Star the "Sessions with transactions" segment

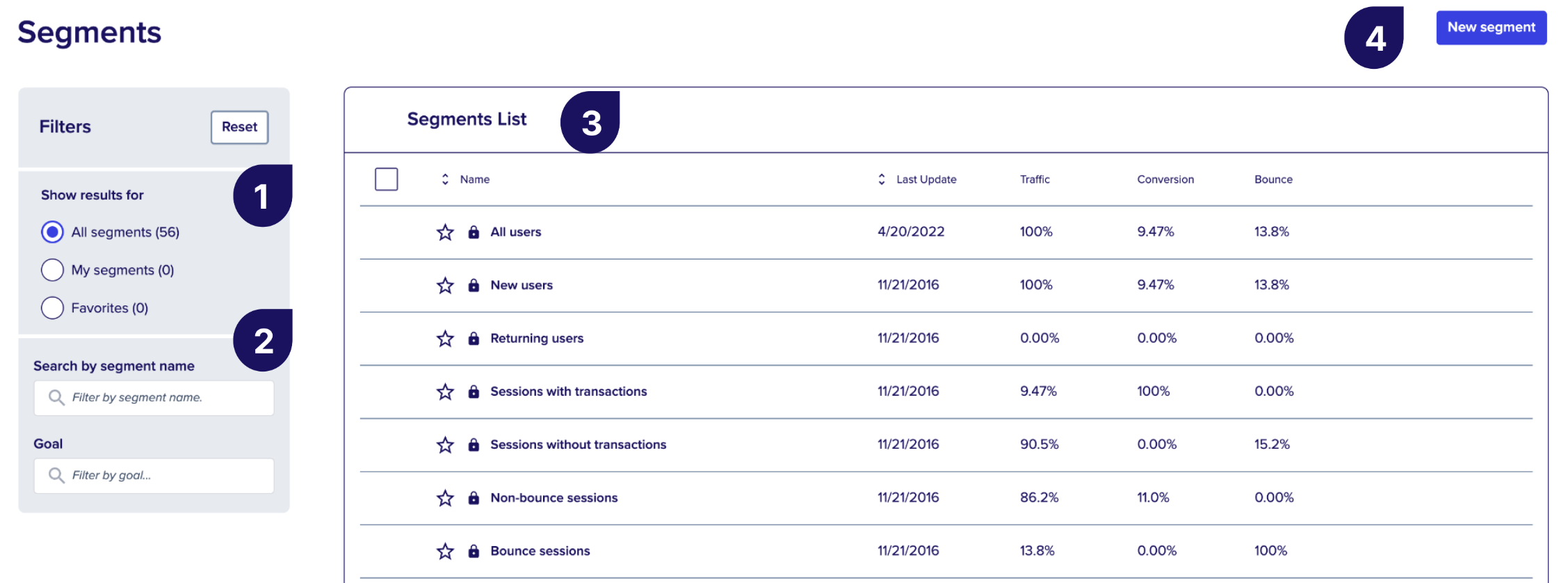click(444, 392)
